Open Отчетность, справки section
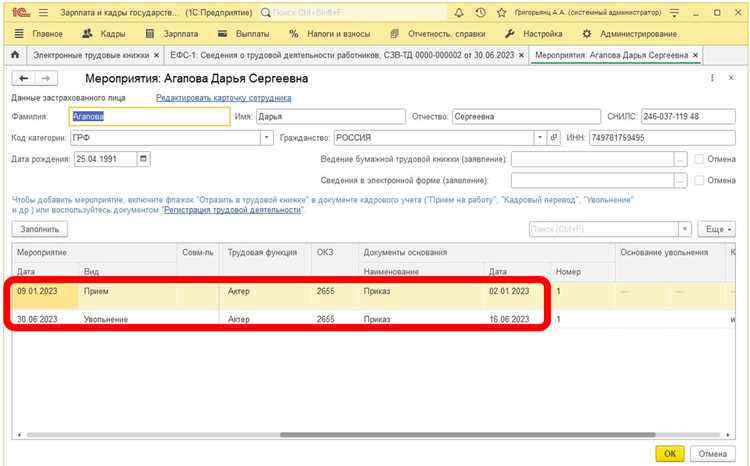Image resolution: width=750 pixels, height=466 pixels. pos(438,34)
